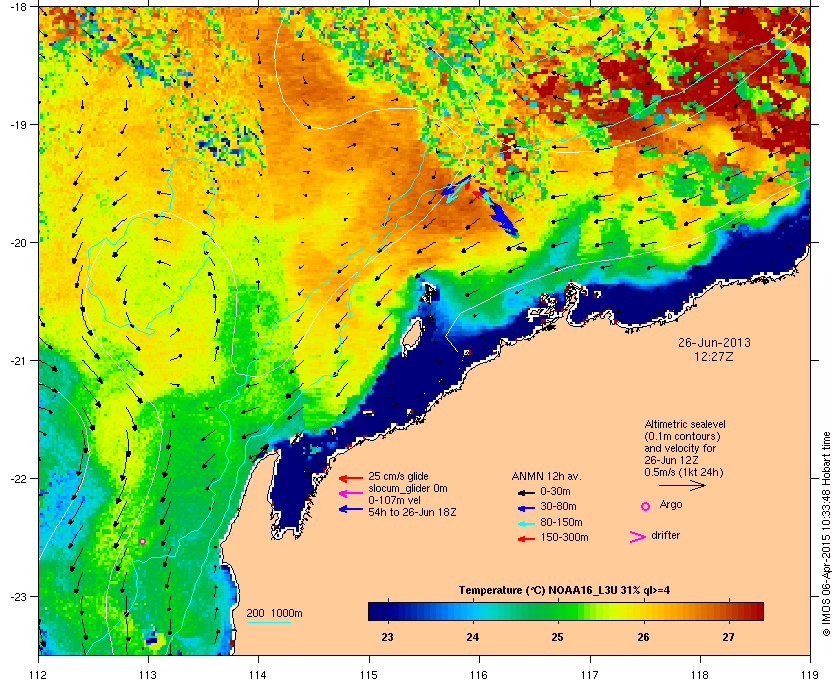Click the red 150-300m ANMN arrow icon
Viewport: 840px width, 680px height.
coord(527,539)
